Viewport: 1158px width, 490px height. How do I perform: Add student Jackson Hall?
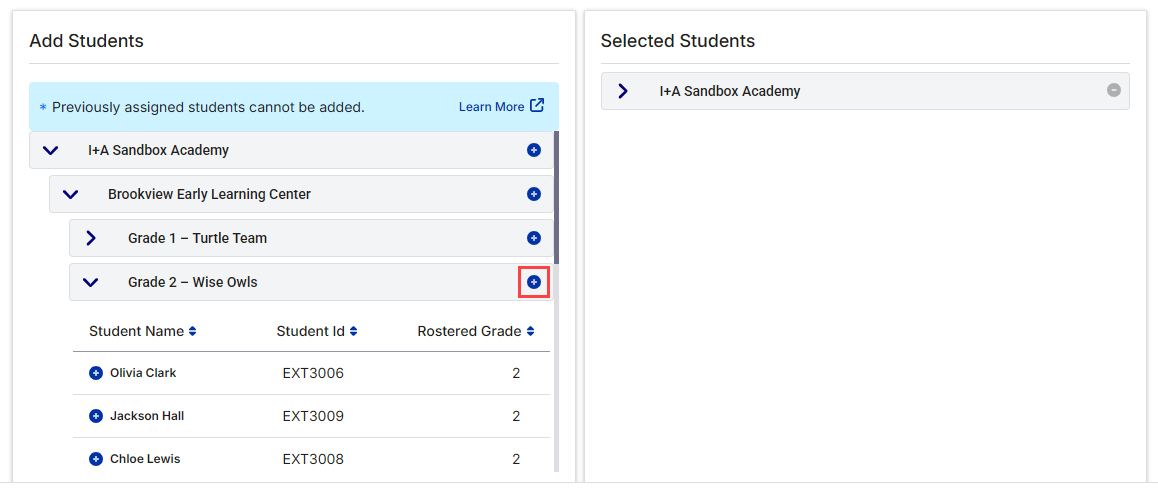click(x=95, y=416)
